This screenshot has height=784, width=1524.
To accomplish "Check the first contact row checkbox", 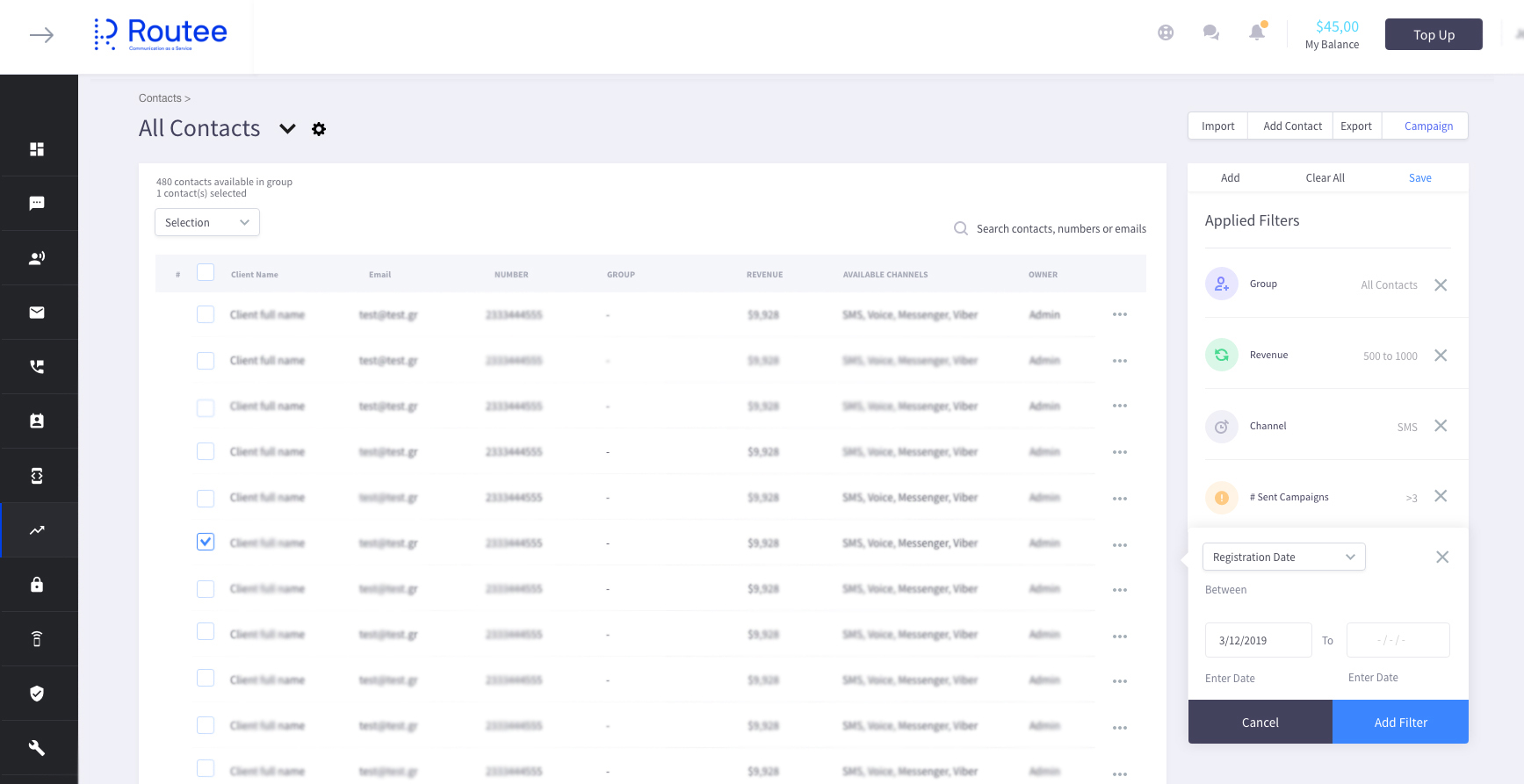I will (206, 314).
